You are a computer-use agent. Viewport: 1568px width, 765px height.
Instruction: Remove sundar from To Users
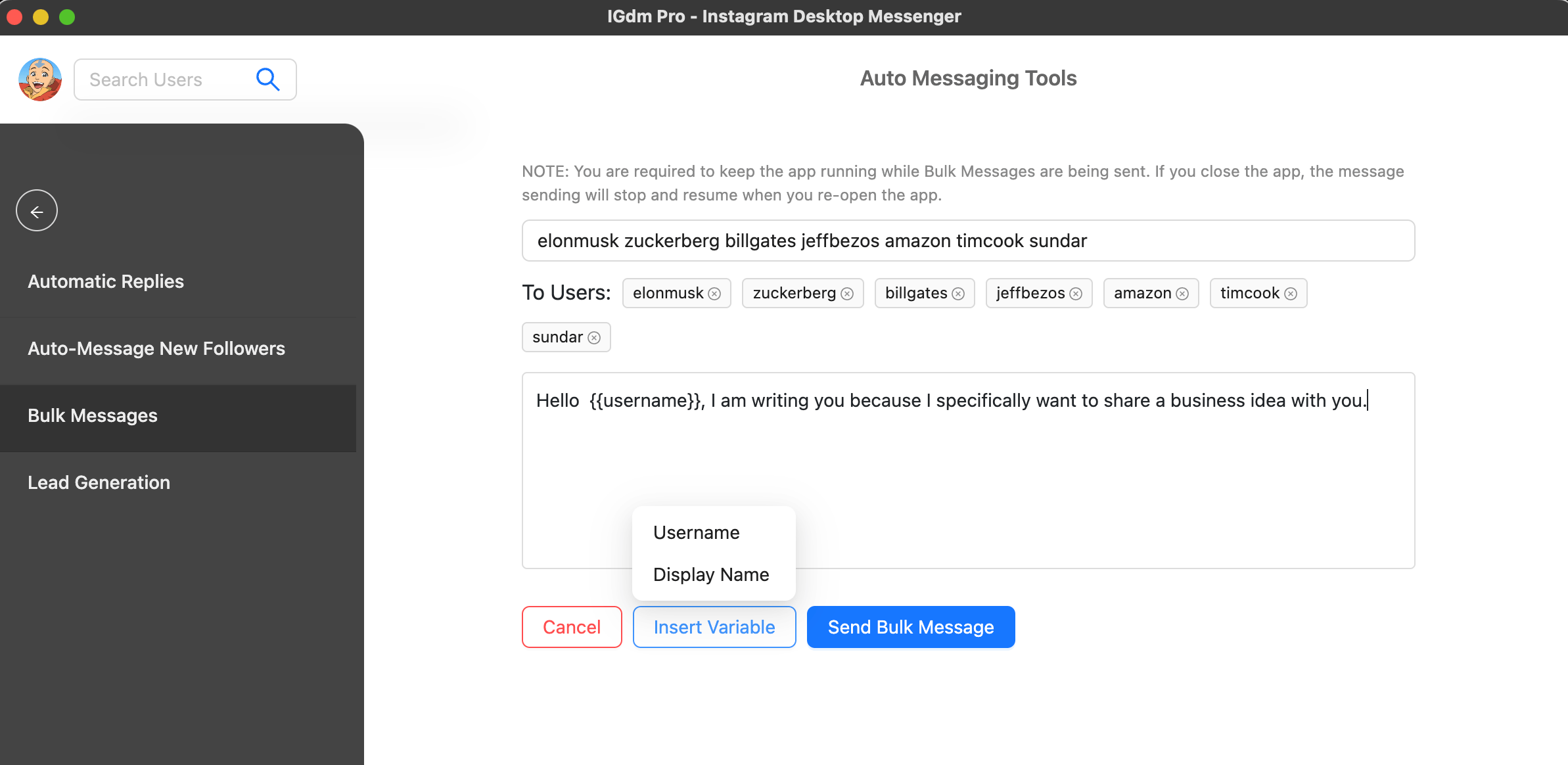pos(595,337)
